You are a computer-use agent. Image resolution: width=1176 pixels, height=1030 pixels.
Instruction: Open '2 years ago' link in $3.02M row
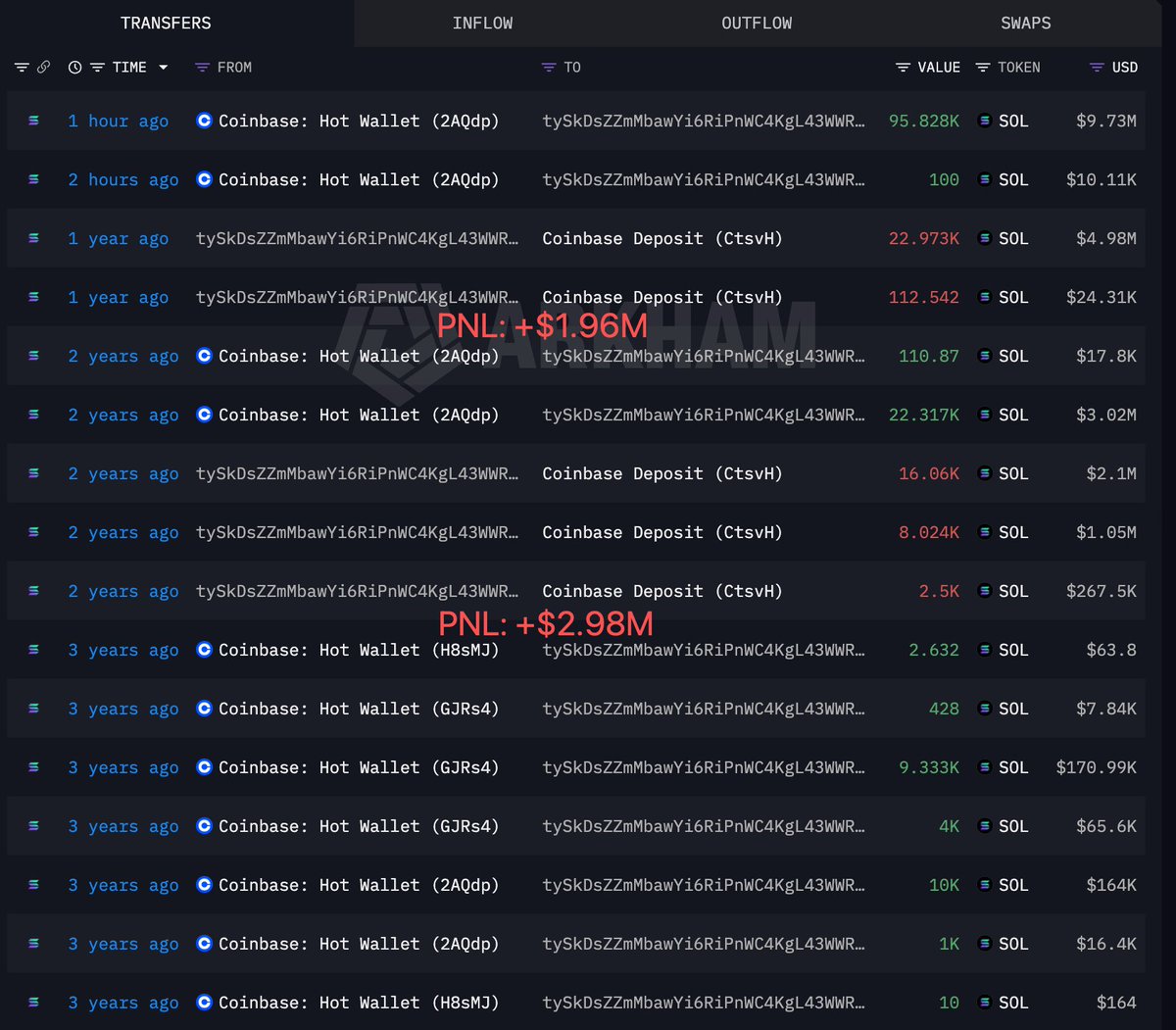pos(122,416)
